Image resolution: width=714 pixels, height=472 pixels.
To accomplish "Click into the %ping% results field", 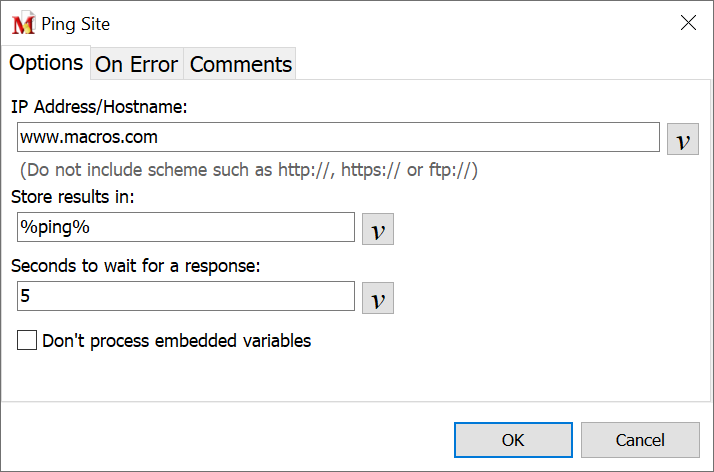I will click(x=186, y=227).
